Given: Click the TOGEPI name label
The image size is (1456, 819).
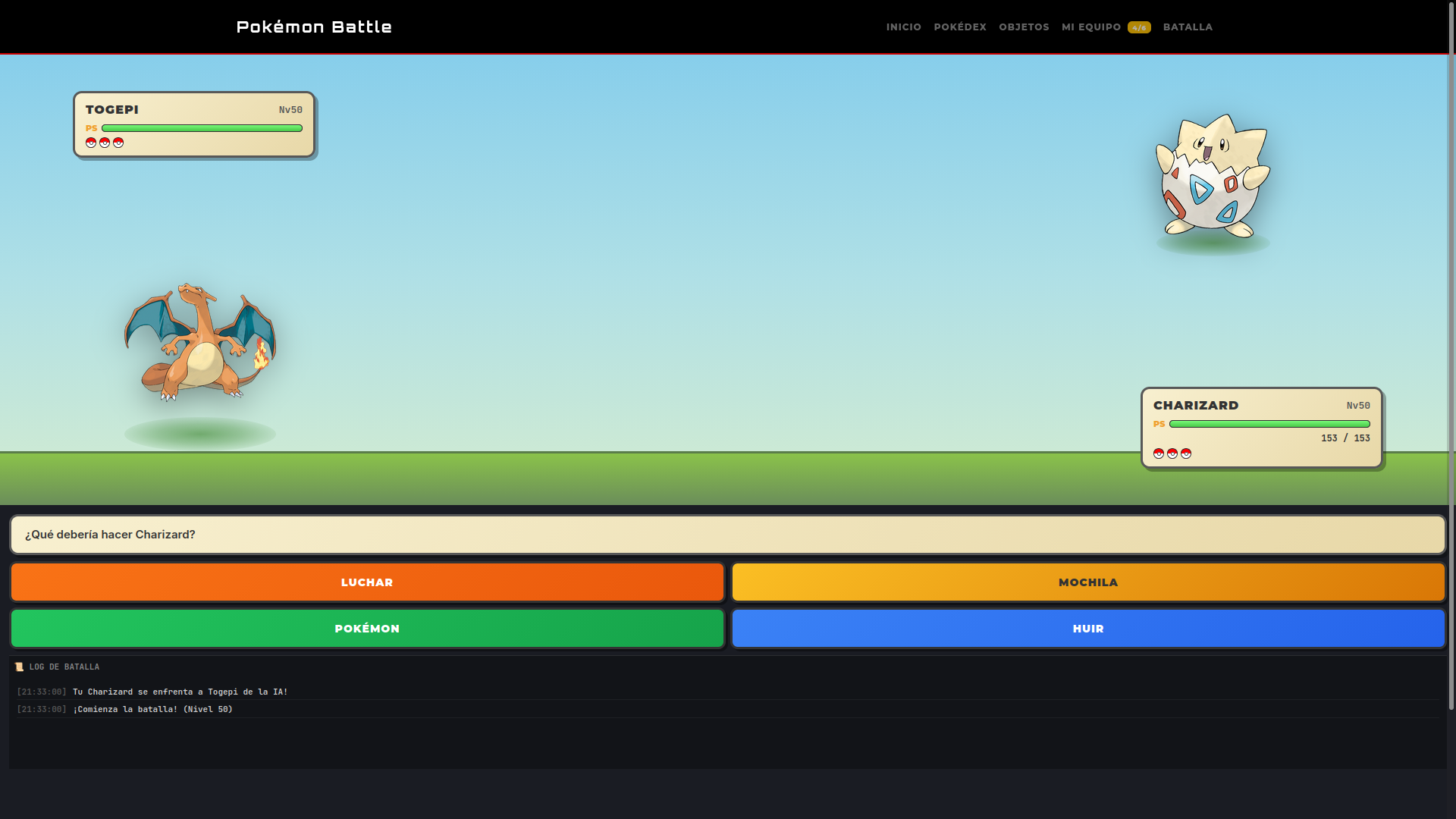Looking at the screenshot, I should [112, 110].
